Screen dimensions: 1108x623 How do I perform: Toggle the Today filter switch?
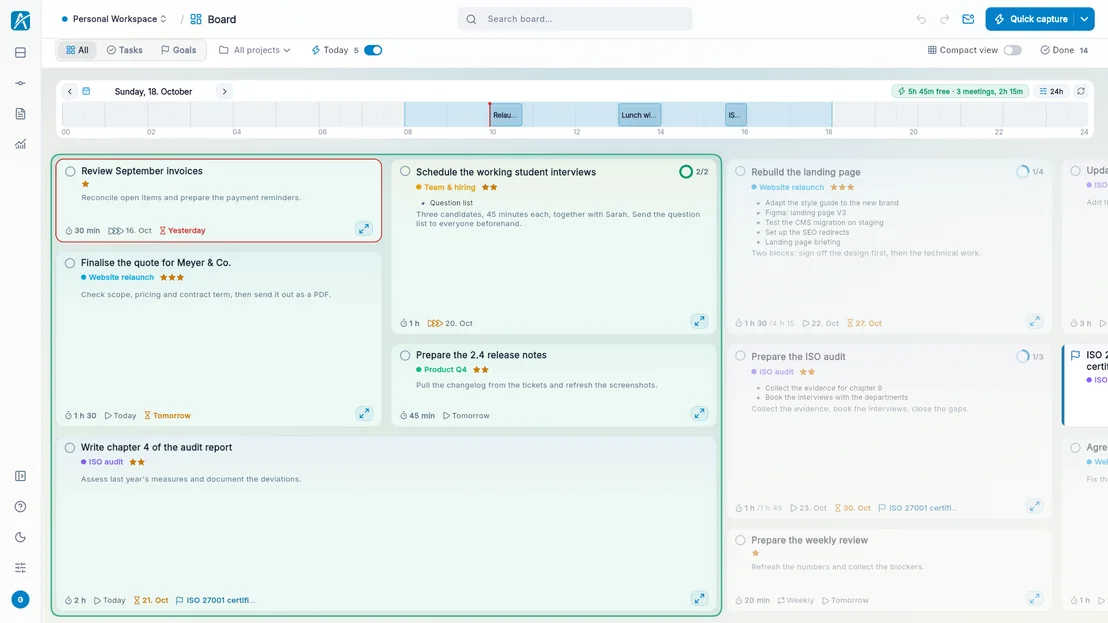(x=373, y=50)
